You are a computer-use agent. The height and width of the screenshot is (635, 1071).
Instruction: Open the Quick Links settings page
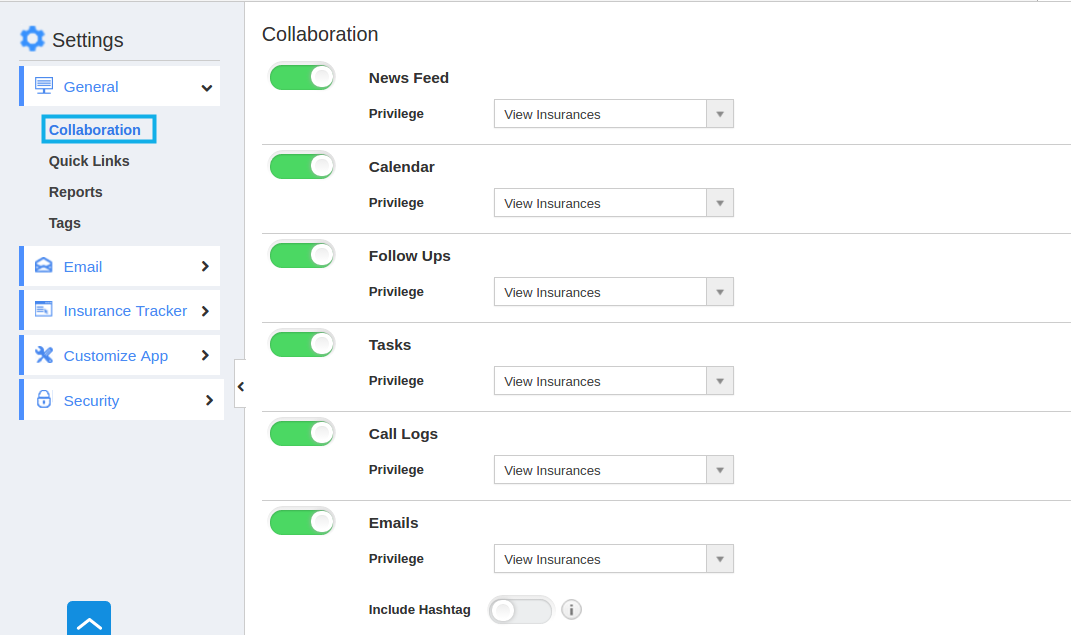89,161
